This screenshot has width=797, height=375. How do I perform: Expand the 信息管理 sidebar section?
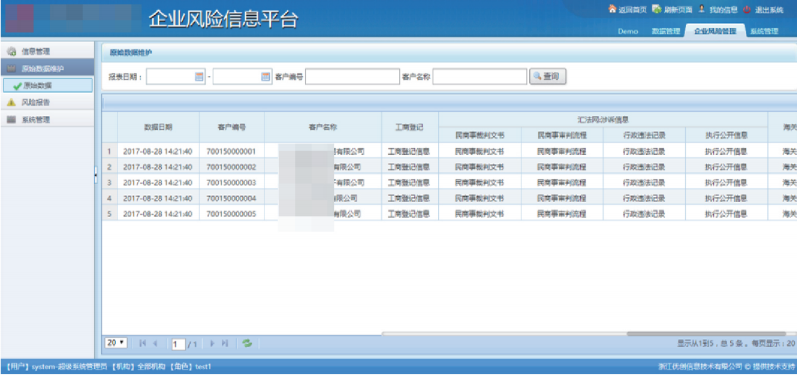[47, 51]
